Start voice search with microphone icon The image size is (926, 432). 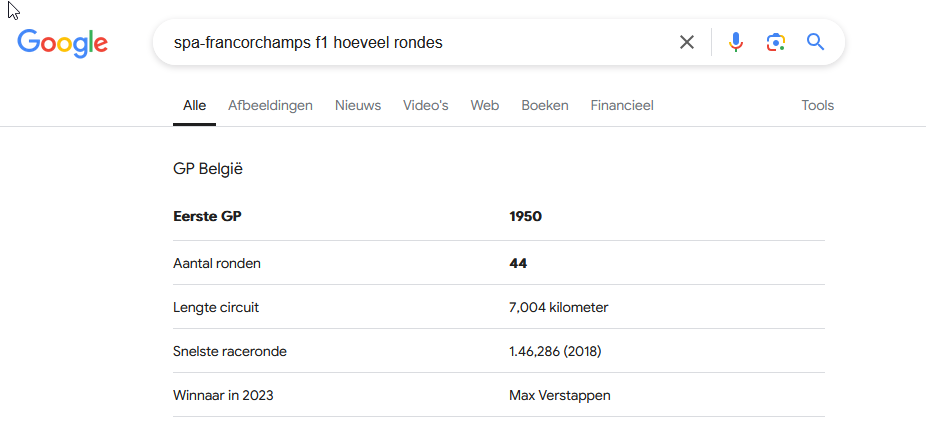(736, 42)
